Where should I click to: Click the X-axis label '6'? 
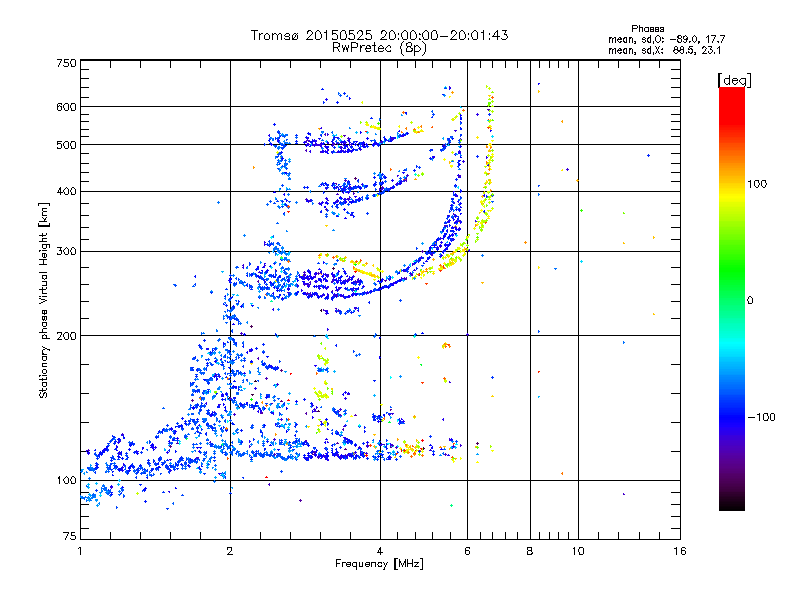pyautogui.click(x=467, y=551)
